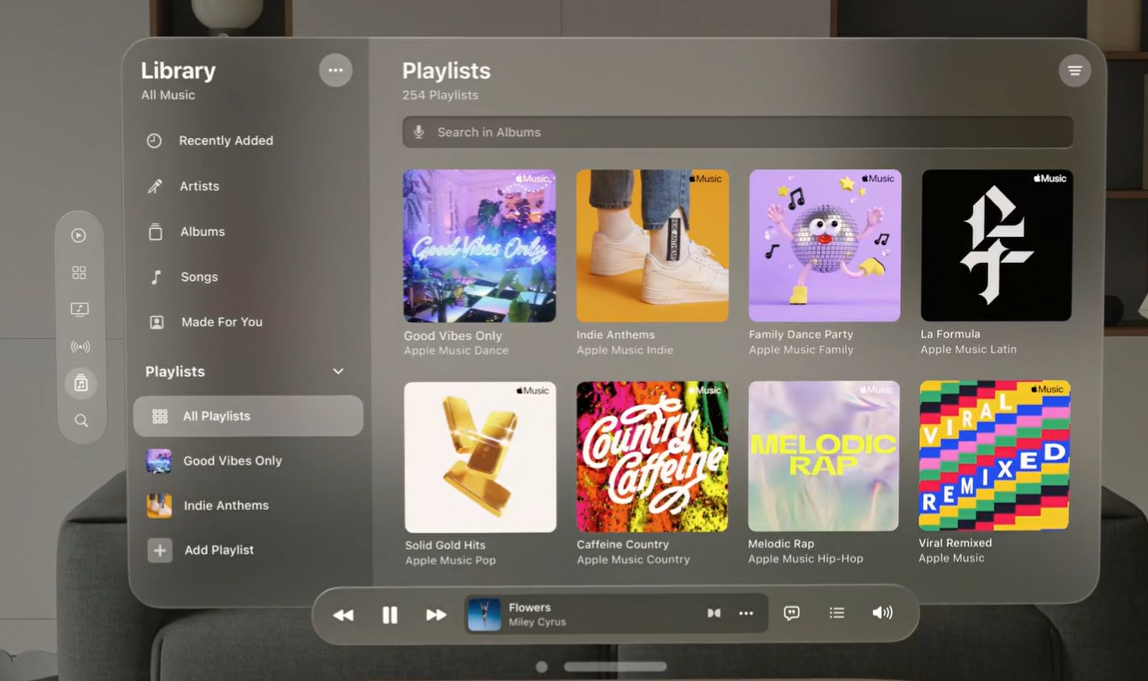Open the Solid Gold Hits playlist
This screenshot has height=681, width=1148.
480,457
